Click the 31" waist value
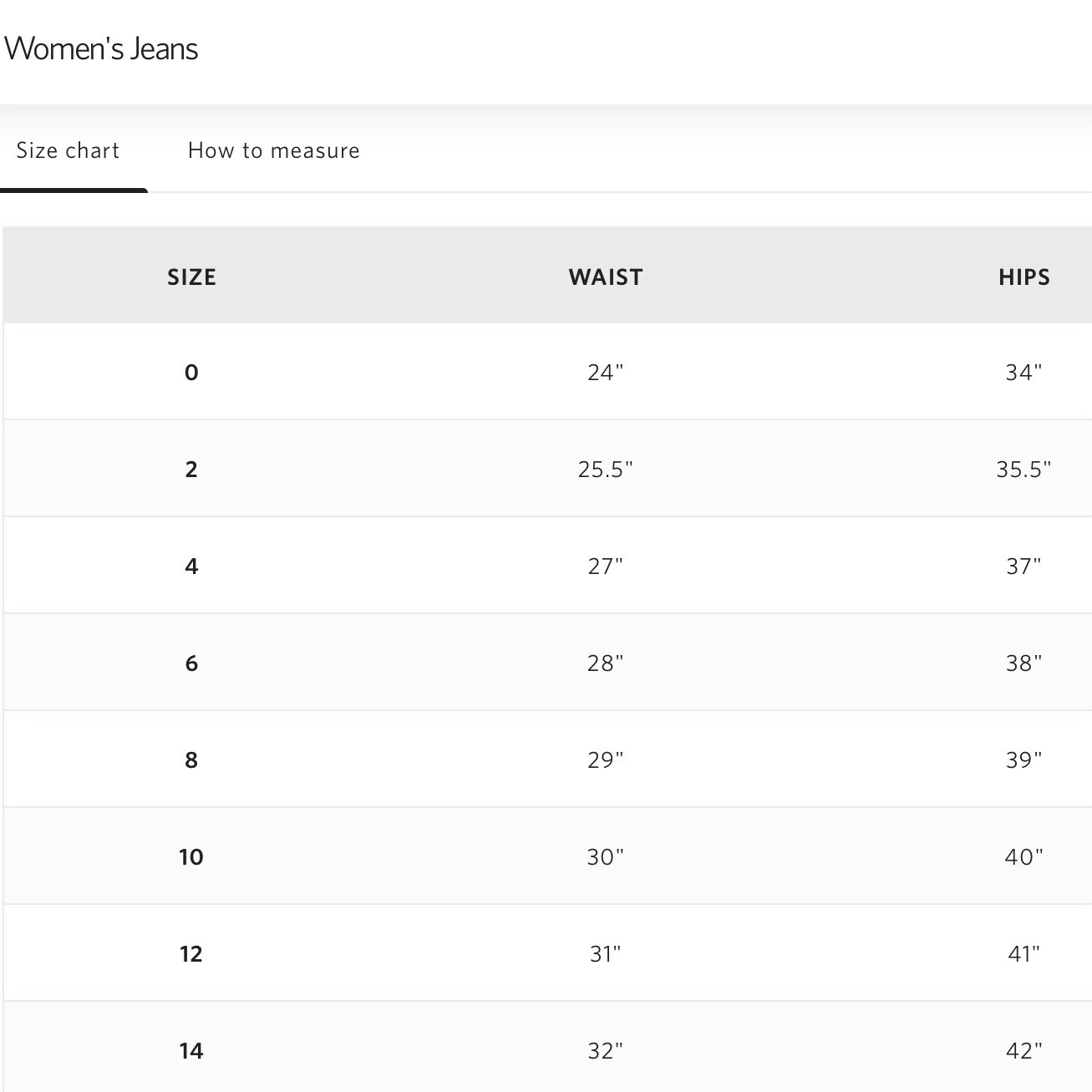 click(x=606, y=954)
